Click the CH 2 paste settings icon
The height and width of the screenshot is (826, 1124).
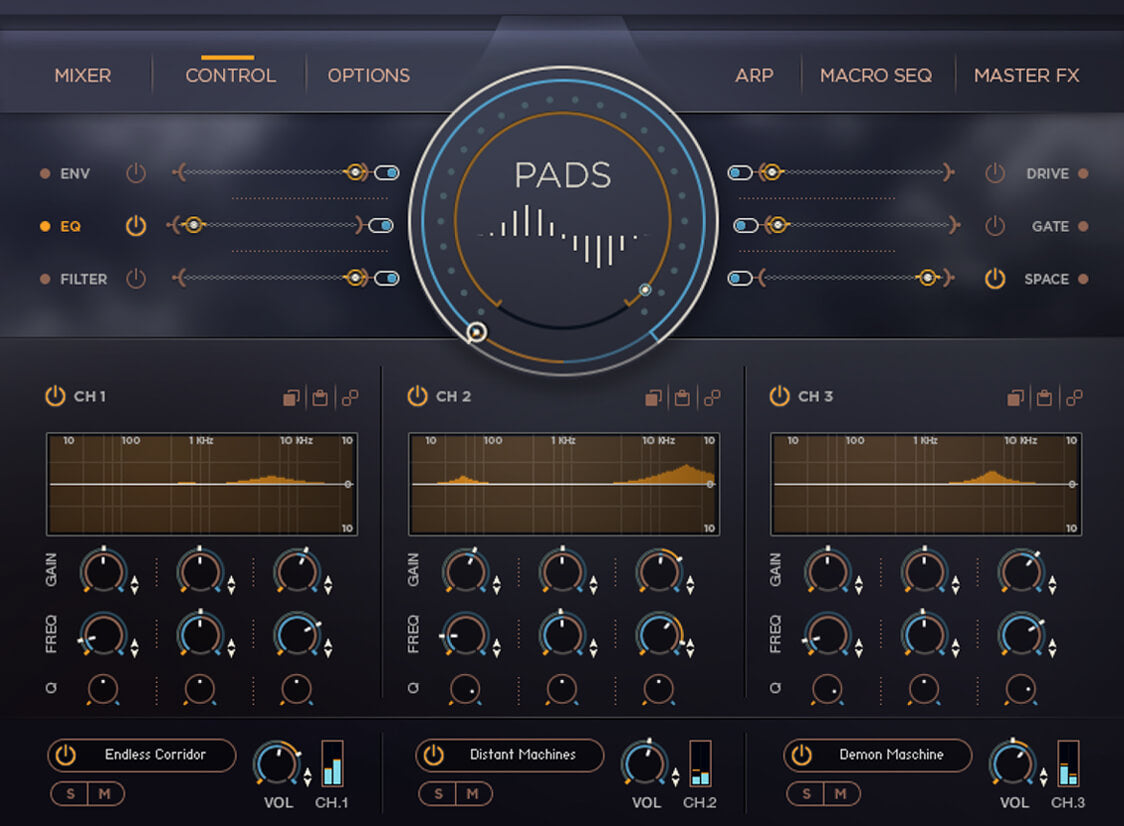point(682,398)
